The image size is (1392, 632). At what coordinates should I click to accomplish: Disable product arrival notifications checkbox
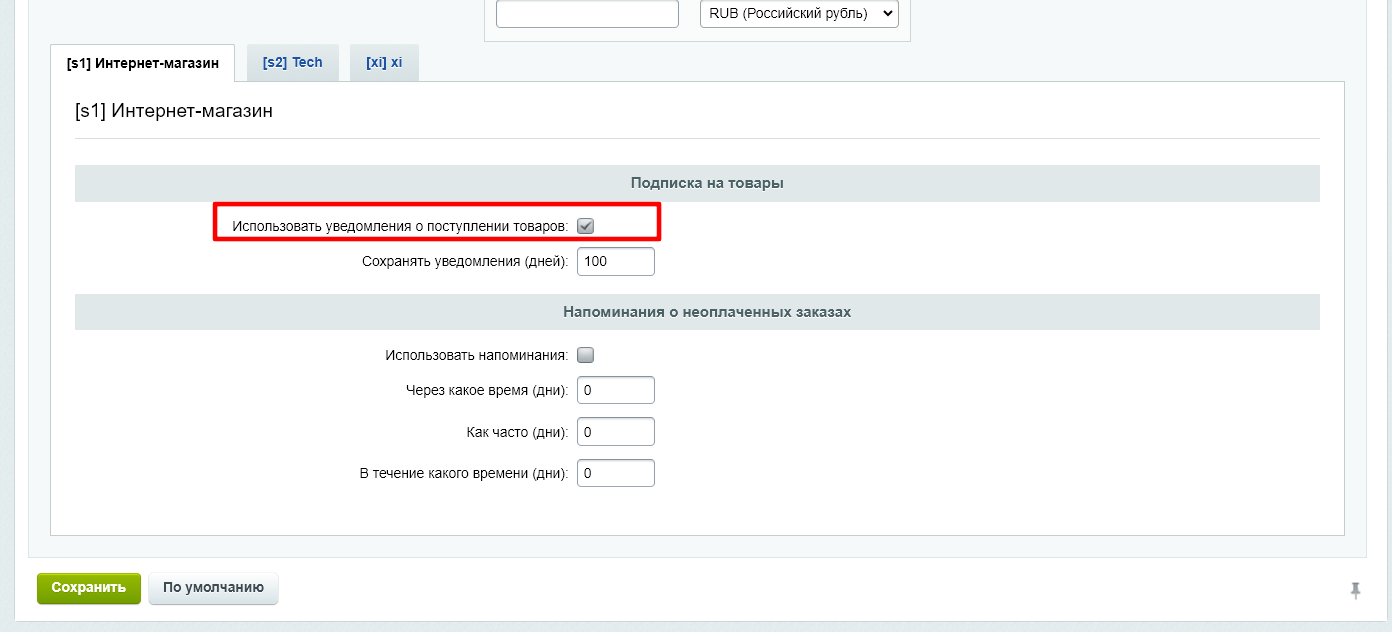[x=586, y=226]
